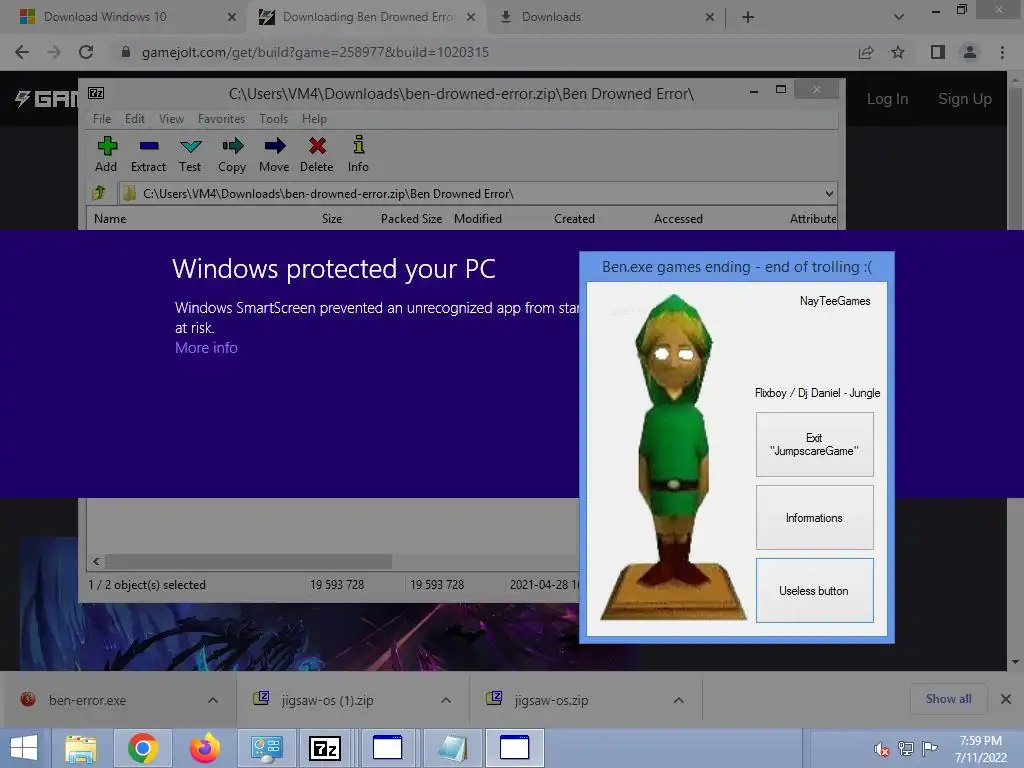Open a new Chrome tab
The image size is (1024, 768).
click(x=748, y=17)
